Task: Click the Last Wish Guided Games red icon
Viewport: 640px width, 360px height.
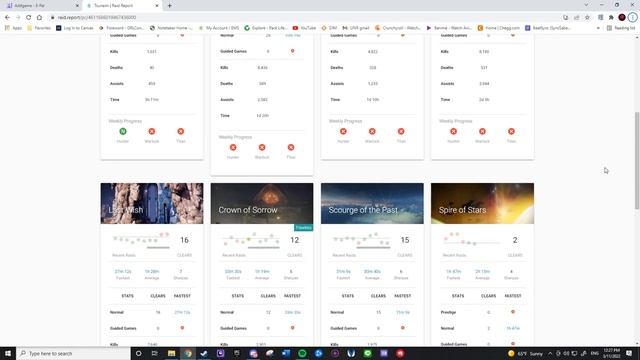Action: click(182, 328)
